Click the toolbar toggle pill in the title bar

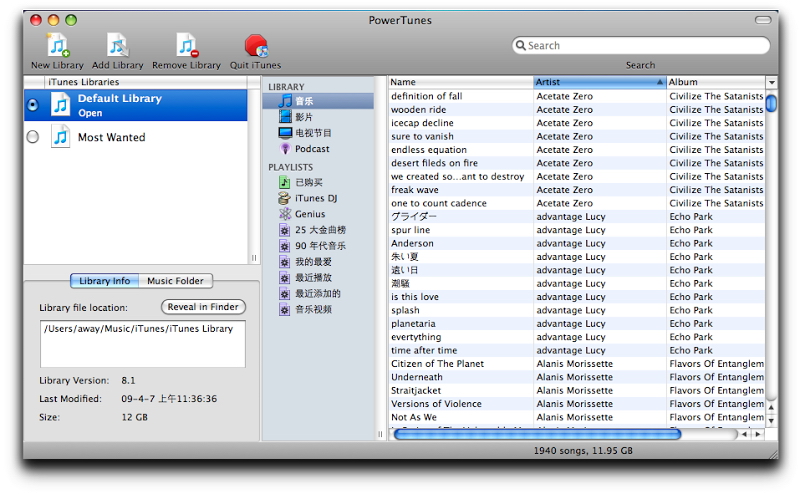[x=765, y=19]
